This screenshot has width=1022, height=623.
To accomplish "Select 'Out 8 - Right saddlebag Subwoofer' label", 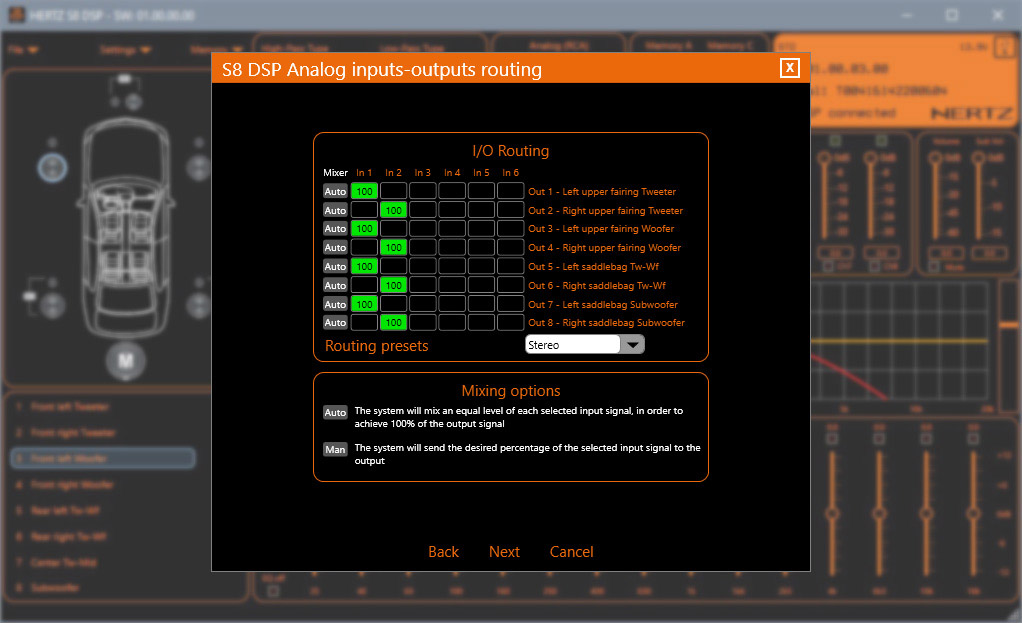I will [x=606, y=323].
